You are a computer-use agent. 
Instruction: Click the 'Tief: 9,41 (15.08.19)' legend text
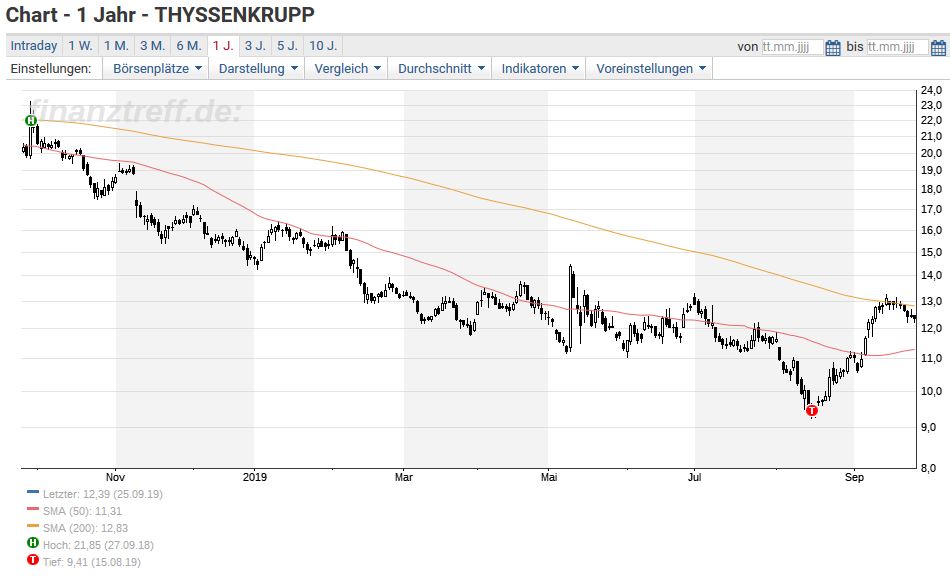pos(91,562)
